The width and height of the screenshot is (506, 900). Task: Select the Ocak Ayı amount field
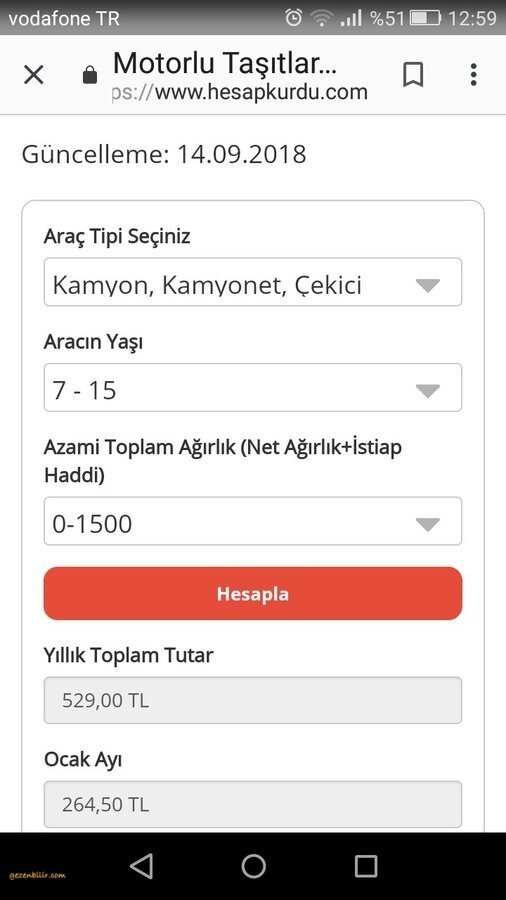pyautogui.click(x=253, y=804)
